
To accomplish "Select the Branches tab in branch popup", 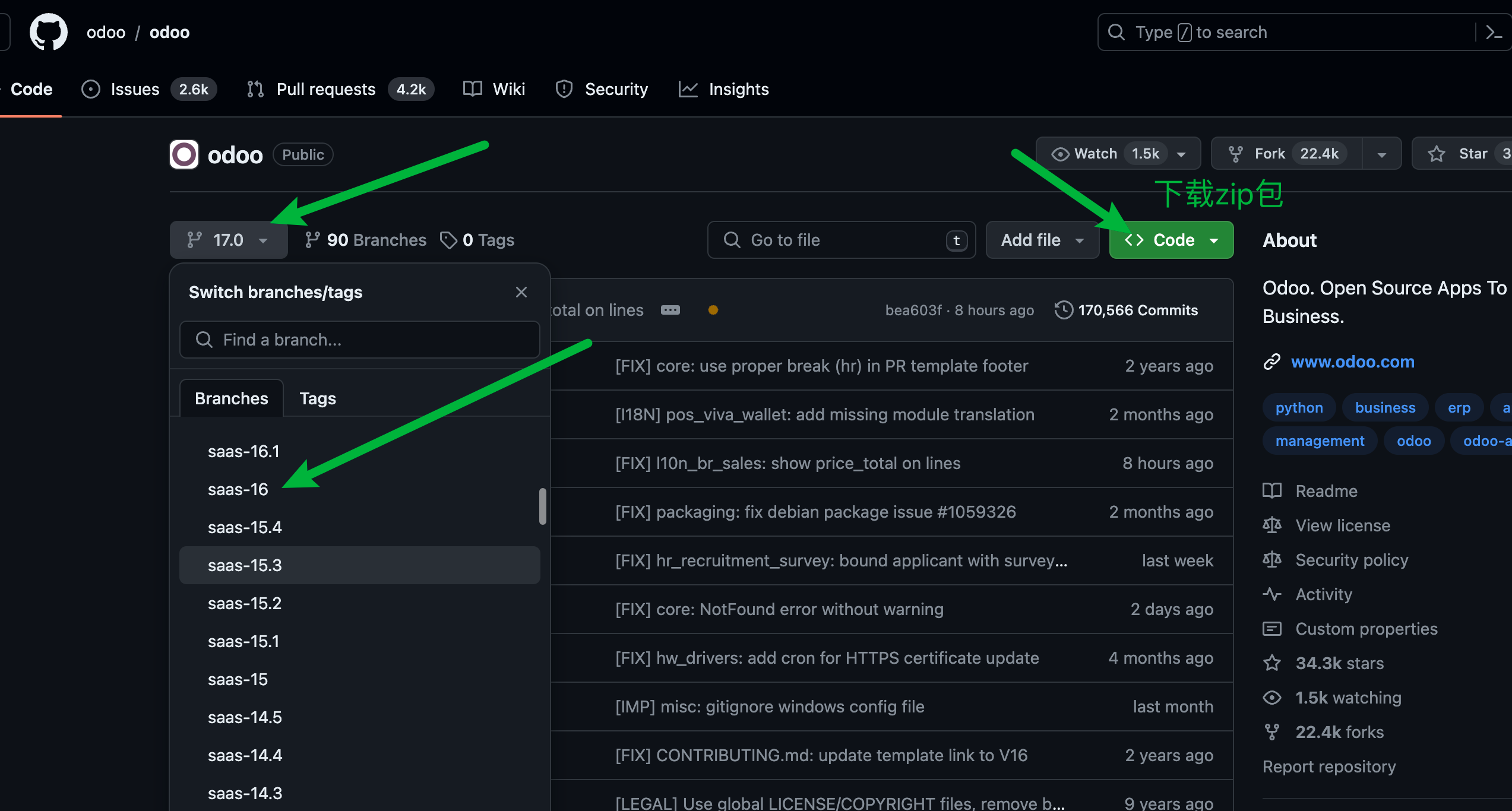I will (x=232, y=398).
